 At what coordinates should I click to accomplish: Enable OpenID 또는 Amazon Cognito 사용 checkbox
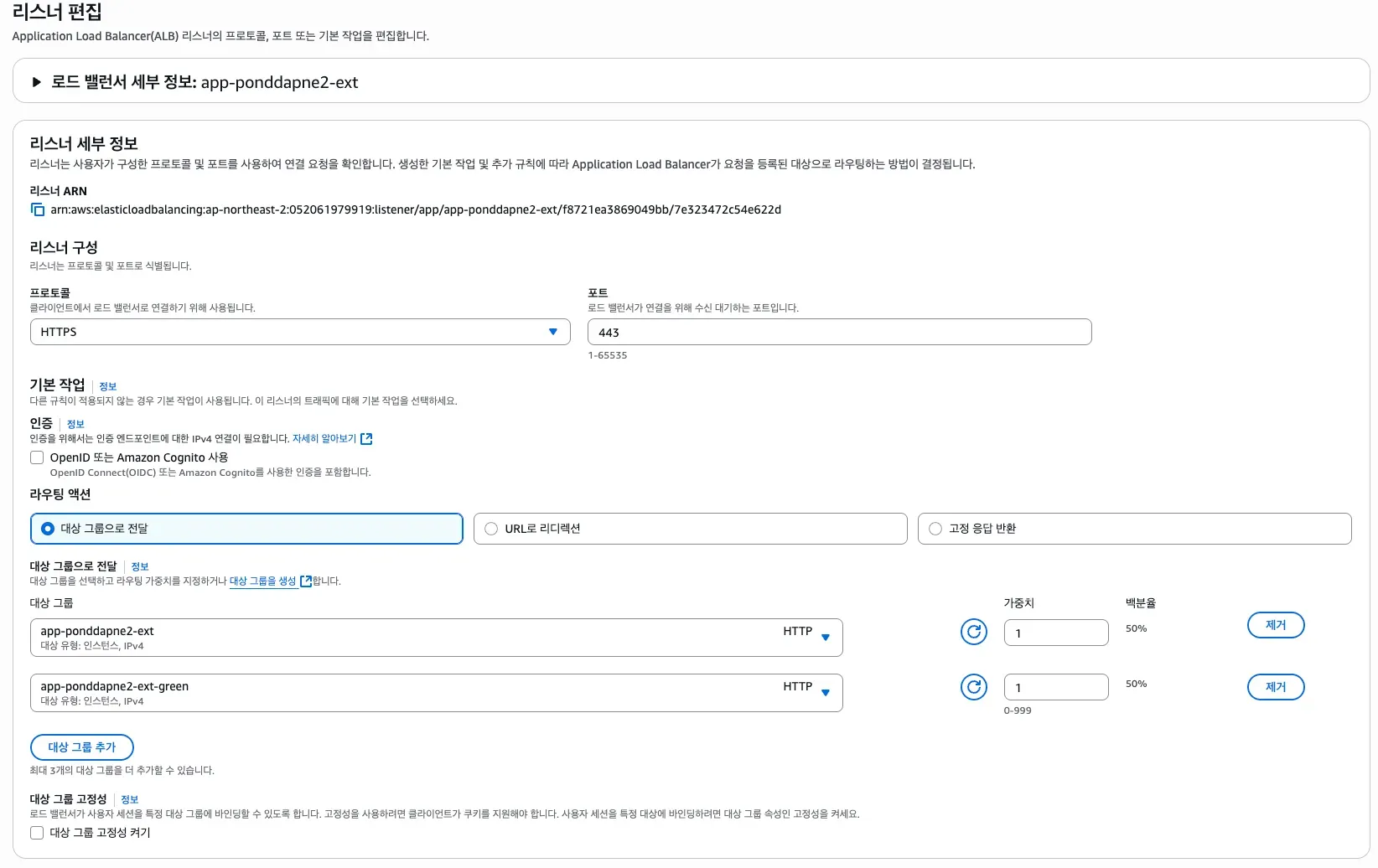[x=37, y=457]
